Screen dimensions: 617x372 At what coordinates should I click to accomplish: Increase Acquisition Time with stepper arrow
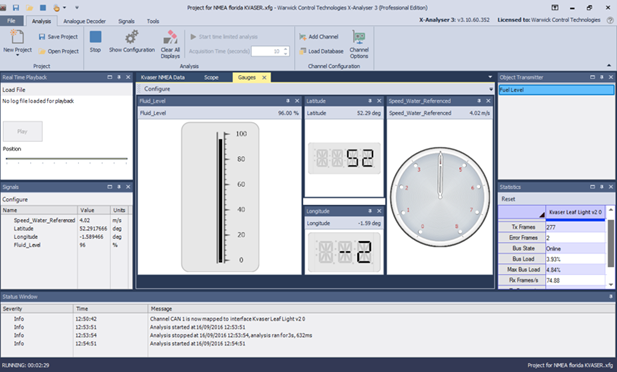tap(286, 49)
